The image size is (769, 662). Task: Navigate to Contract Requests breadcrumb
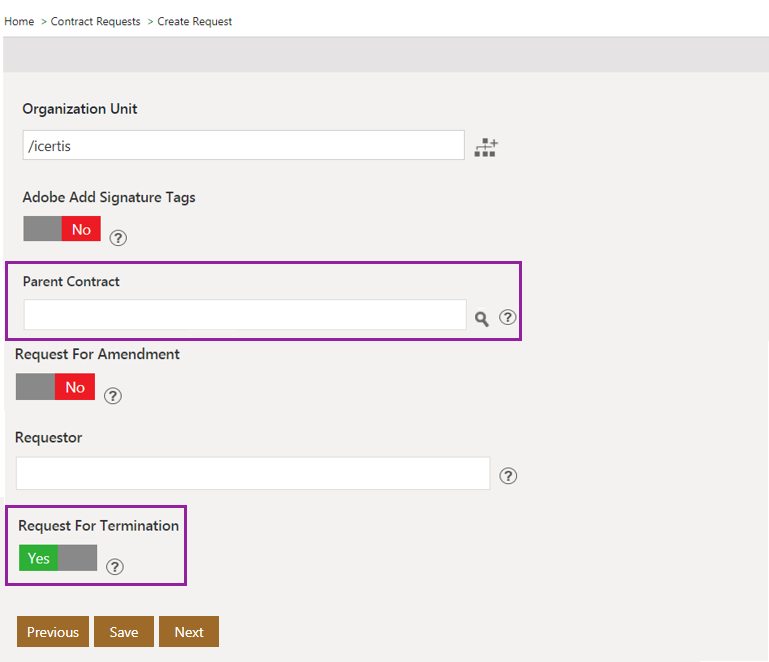pyautogui.click(x=95, y=21)
